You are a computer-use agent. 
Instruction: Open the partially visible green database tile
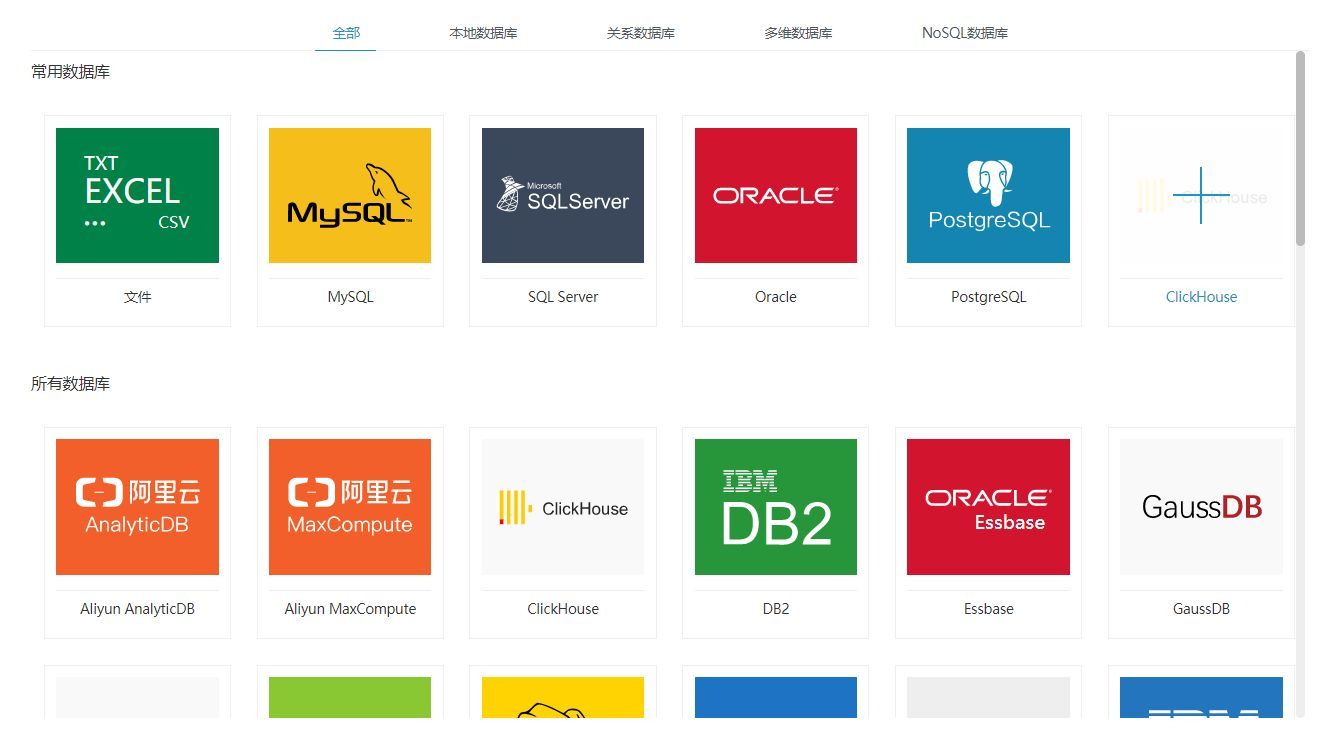point(350,697)
